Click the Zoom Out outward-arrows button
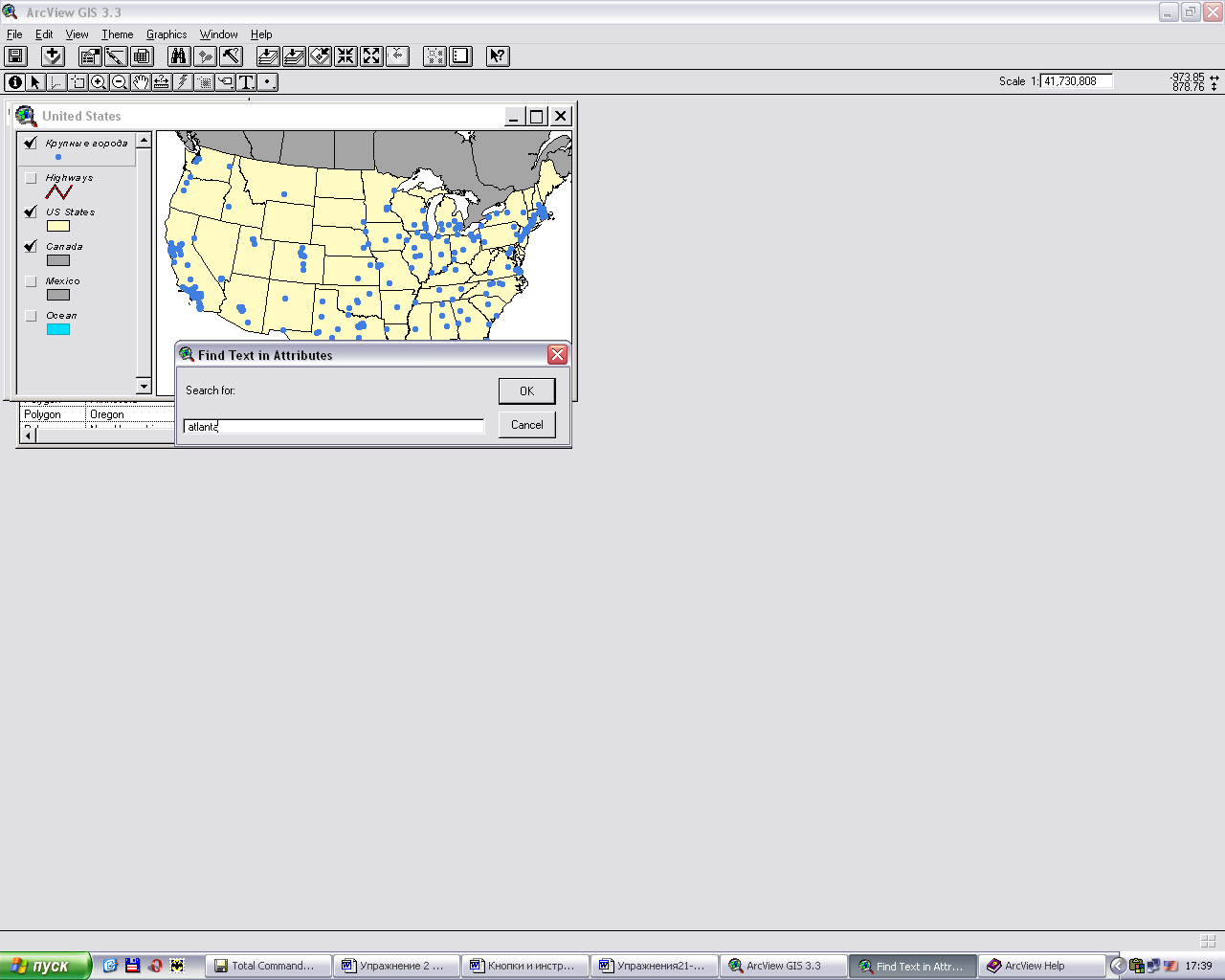This screenshot has height=980, width=1225. (372, 56)
